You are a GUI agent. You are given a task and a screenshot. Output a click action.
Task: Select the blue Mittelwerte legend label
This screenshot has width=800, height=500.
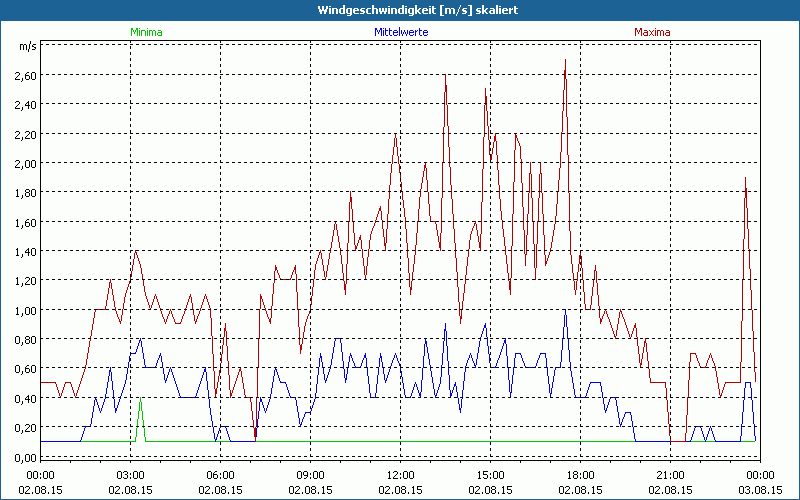(400, 32)
